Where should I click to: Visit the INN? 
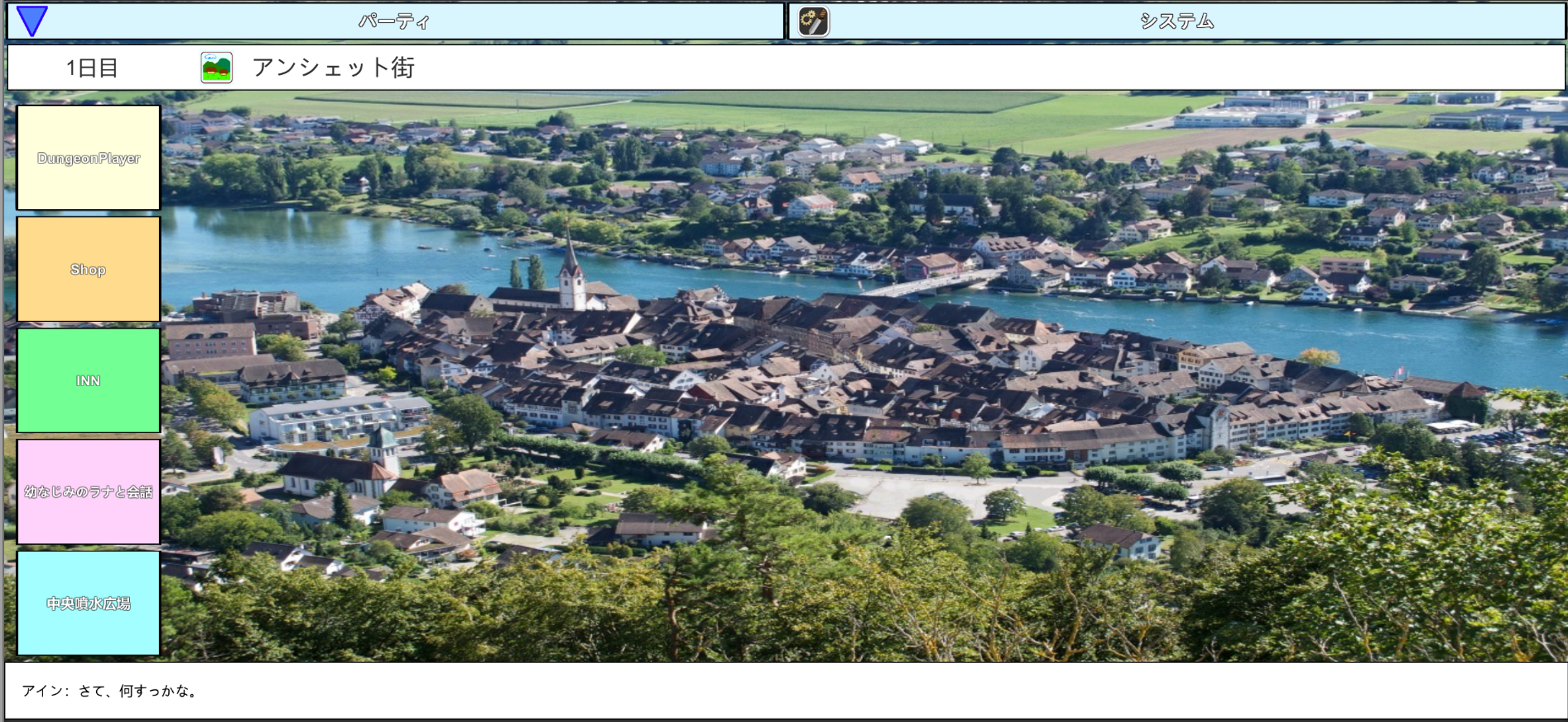click(x=88, y=381)
